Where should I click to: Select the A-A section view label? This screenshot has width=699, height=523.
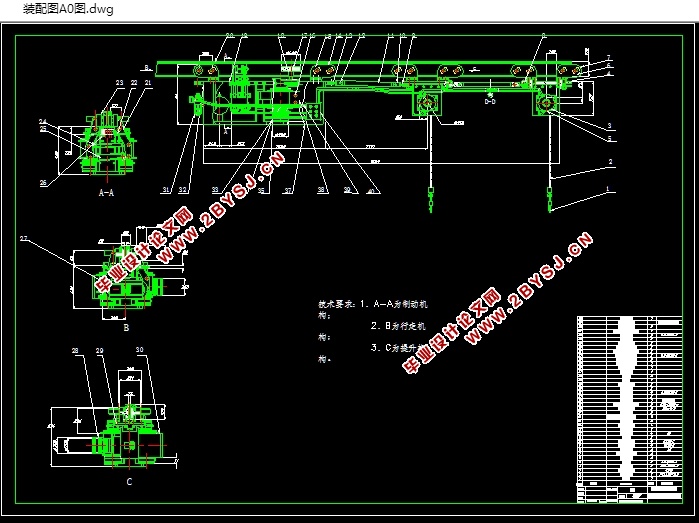[x=106, y=193]
